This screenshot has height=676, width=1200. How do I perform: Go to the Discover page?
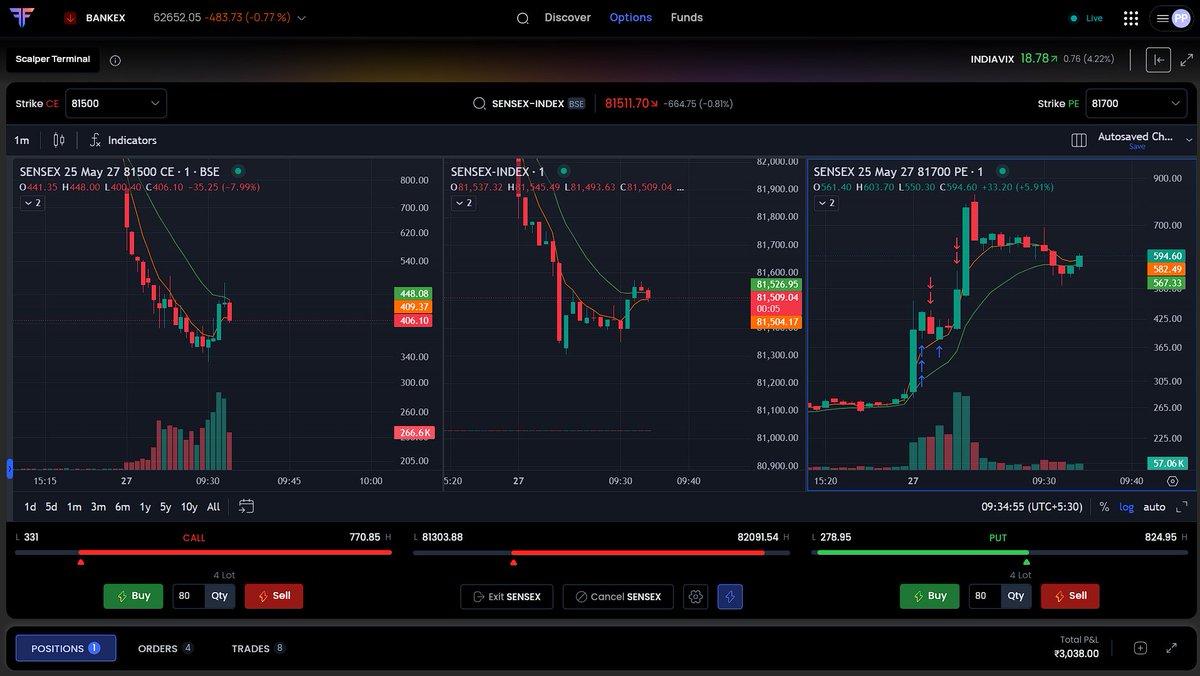(567, 18)
